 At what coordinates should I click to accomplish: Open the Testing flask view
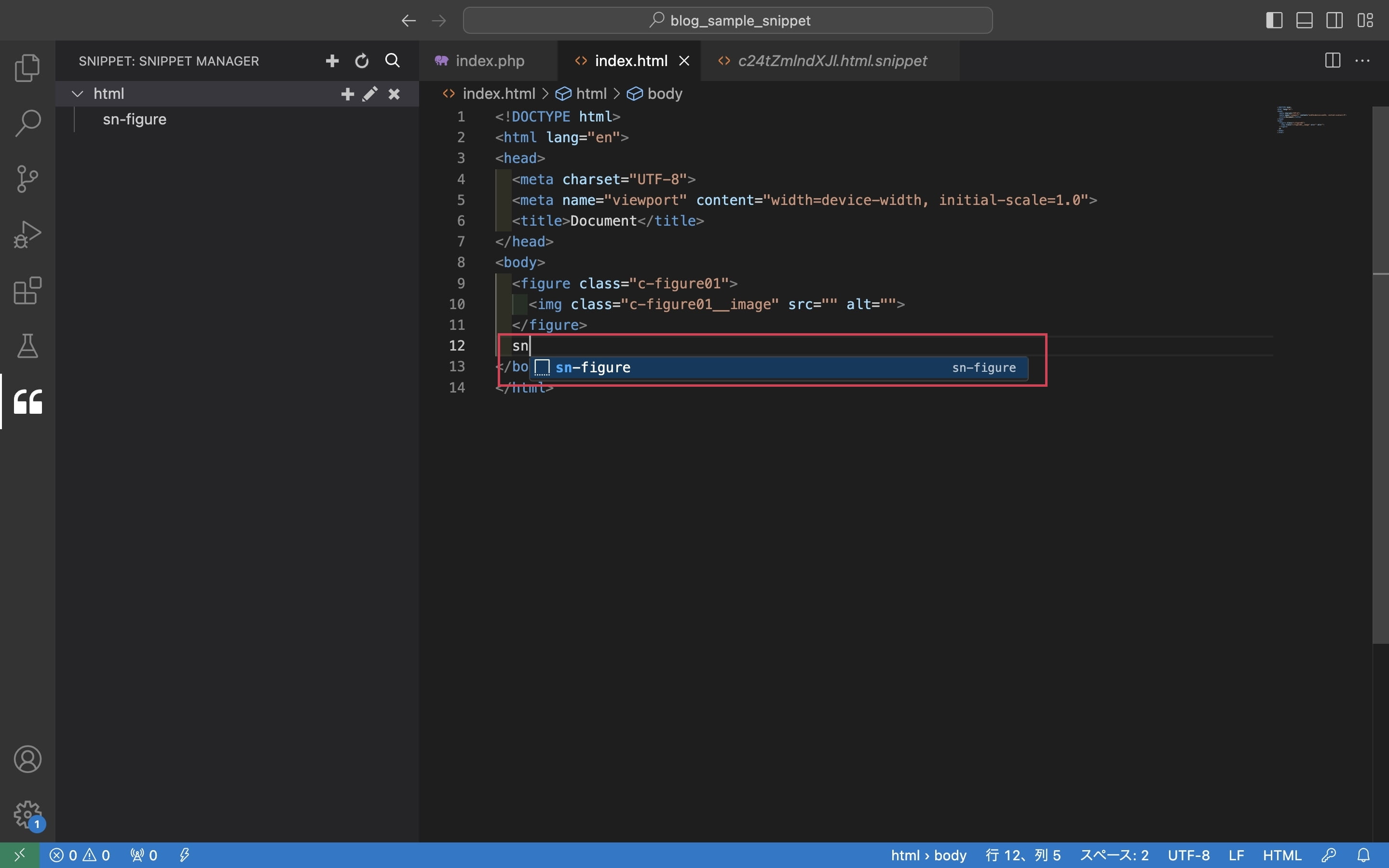pyautogui.click(x=27, y=346)
